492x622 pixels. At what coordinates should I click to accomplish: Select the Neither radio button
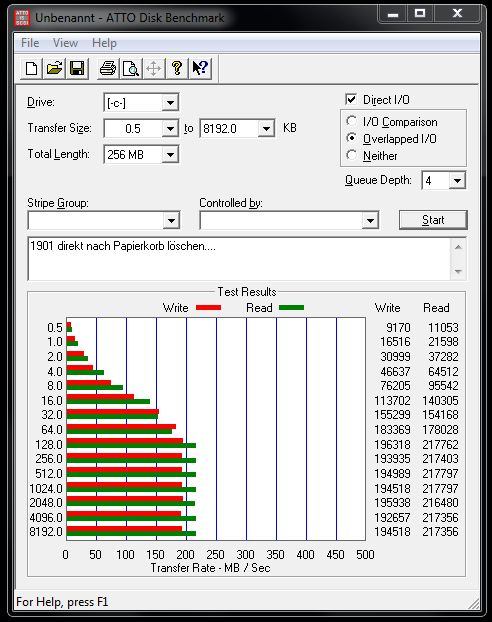[351, 155]
